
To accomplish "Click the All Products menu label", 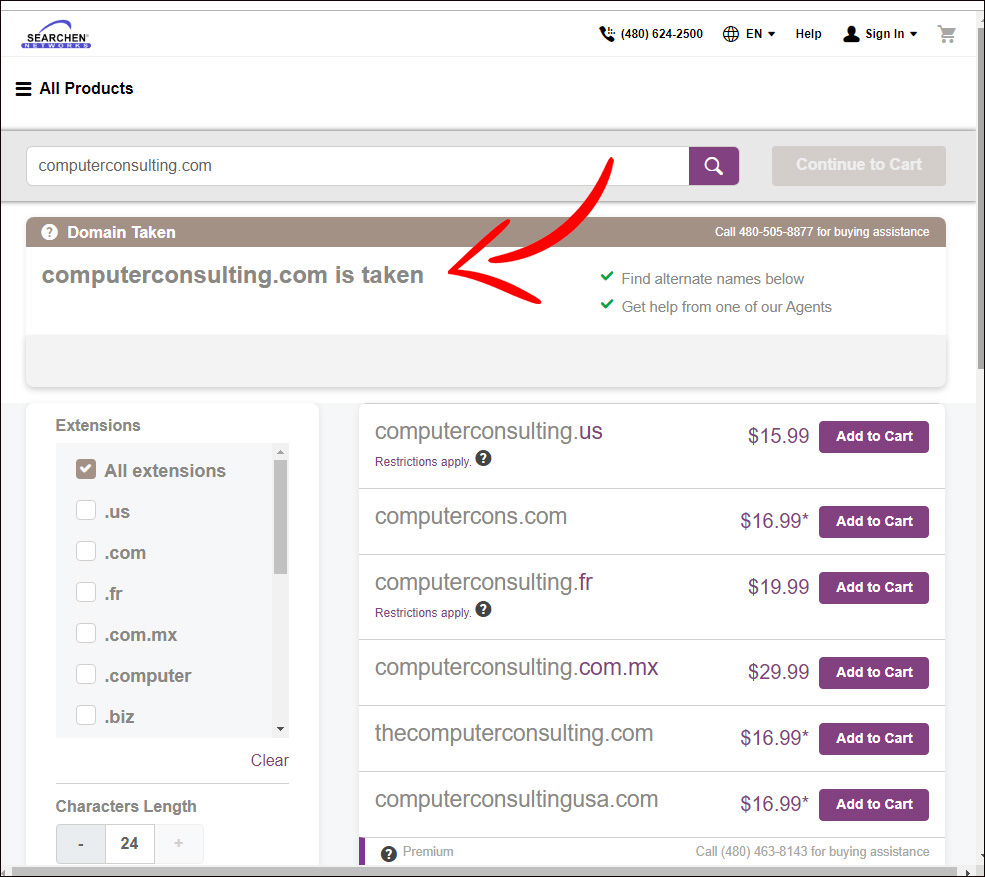I will point(86,89).
